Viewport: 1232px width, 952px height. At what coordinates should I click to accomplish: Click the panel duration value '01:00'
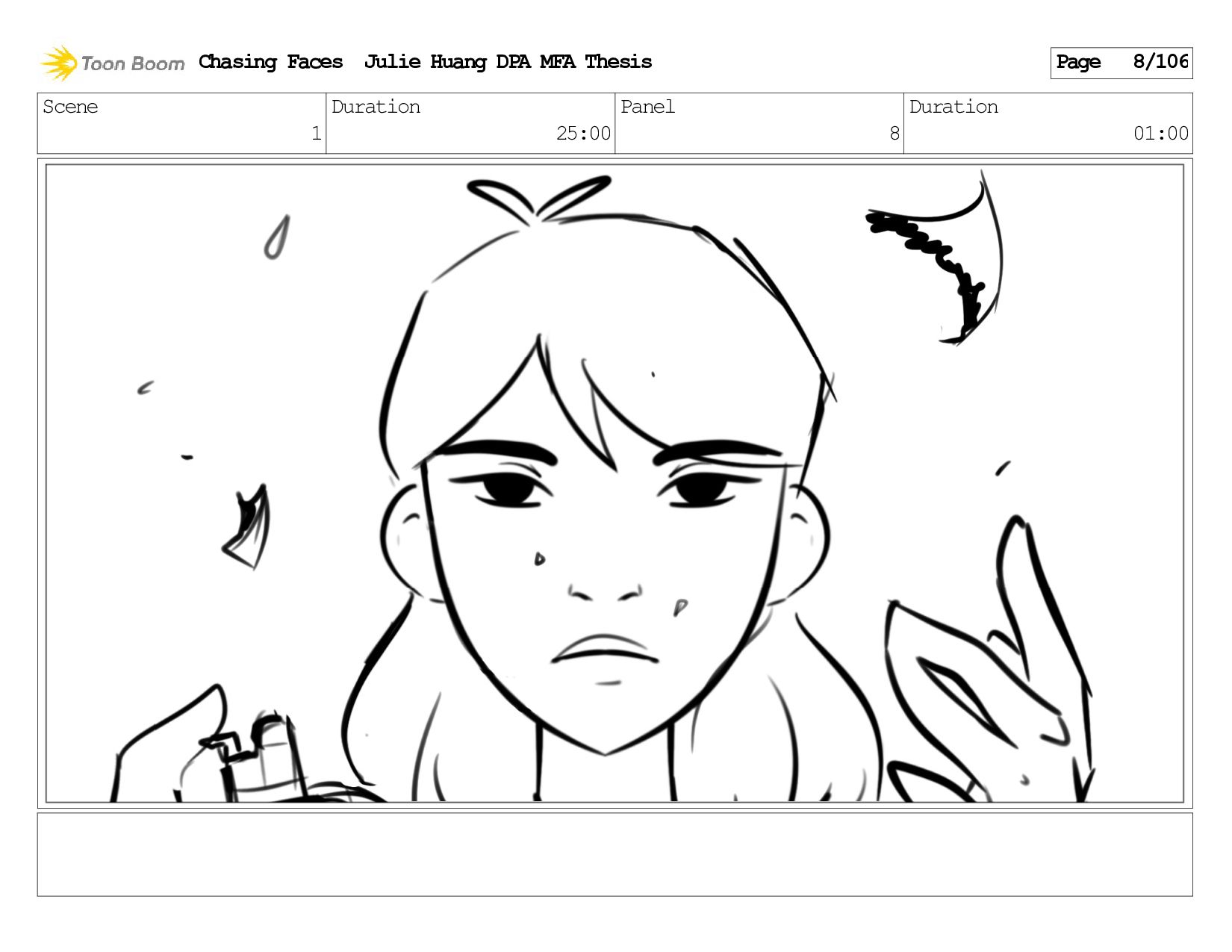pos(1160,134)
